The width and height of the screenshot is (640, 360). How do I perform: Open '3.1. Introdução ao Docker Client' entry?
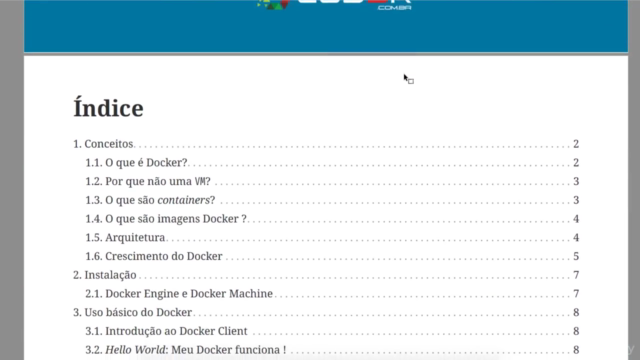click(x=167, y=331)
